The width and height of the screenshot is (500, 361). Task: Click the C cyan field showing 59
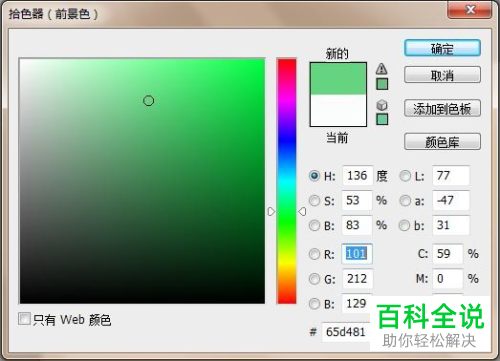coord(448,254)
